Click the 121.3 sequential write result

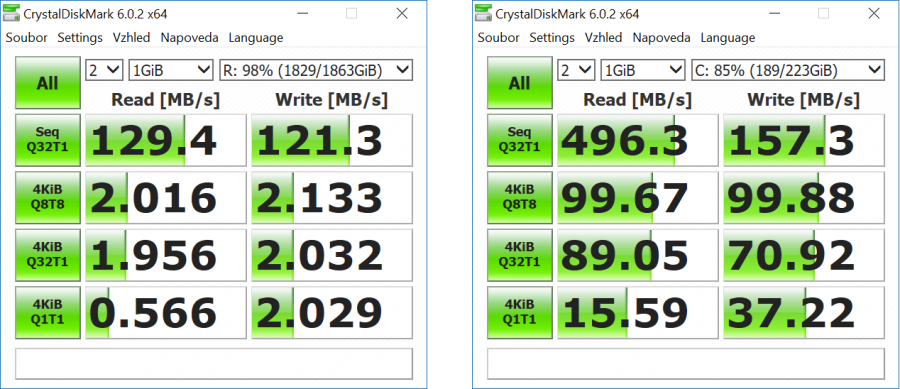point(332,141)
